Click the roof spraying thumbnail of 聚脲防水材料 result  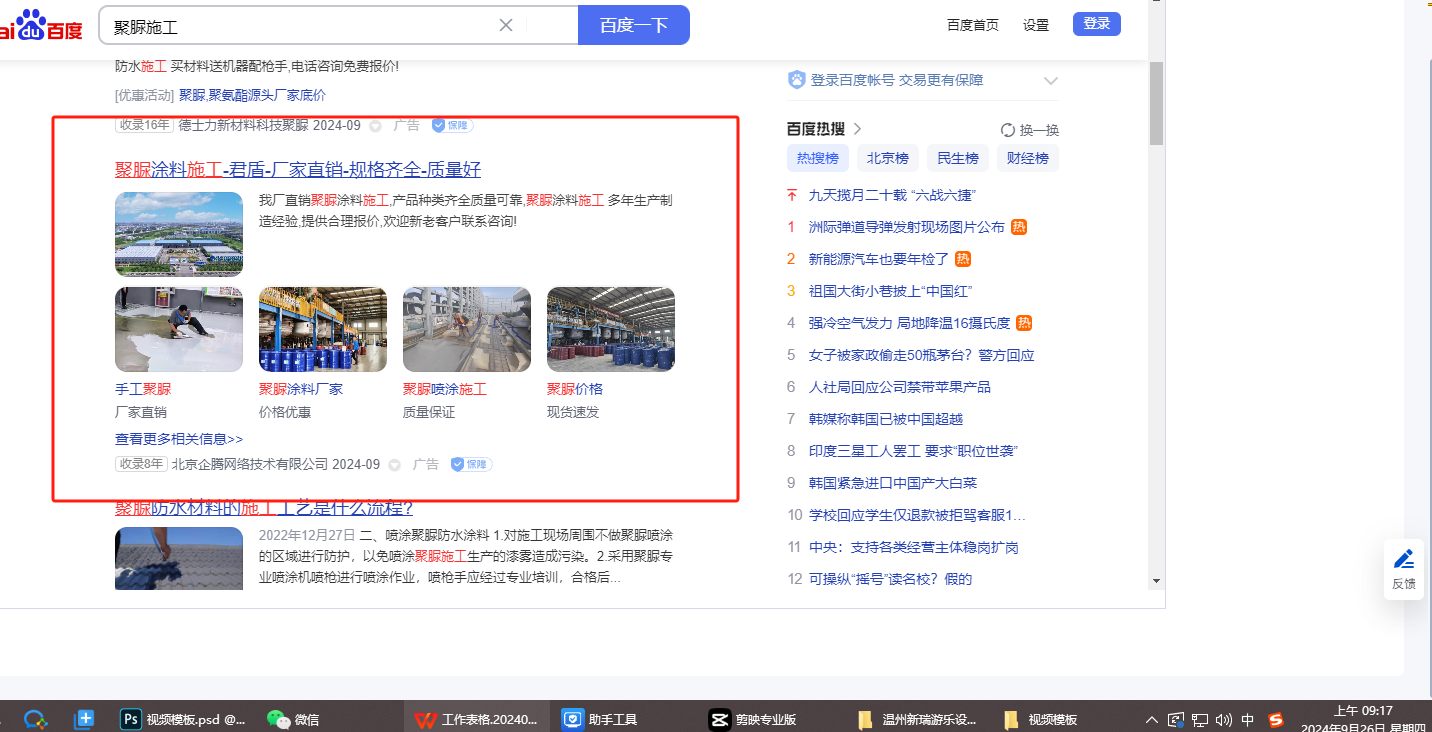[179, 558]
